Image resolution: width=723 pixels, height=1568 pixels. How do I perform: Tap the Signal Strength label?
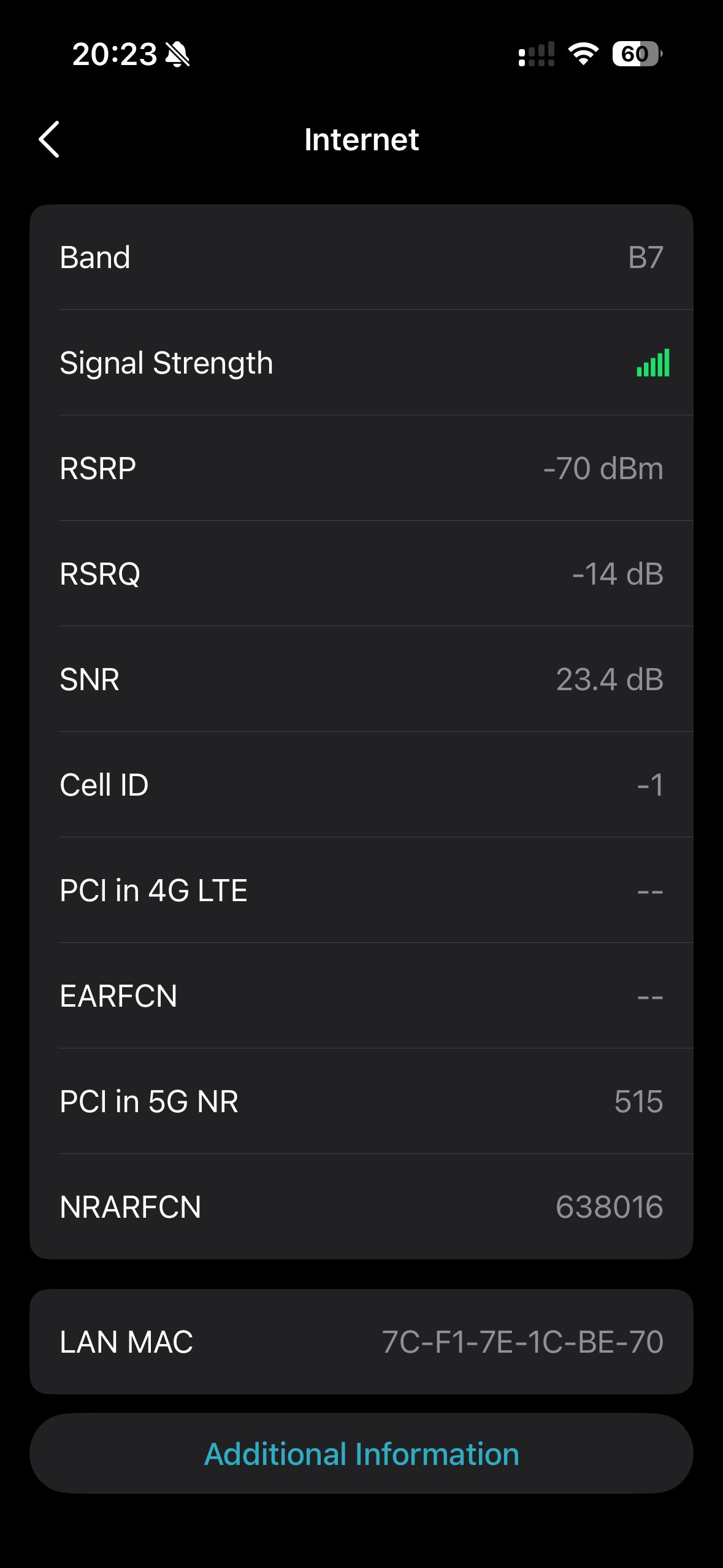coord(166,363)
